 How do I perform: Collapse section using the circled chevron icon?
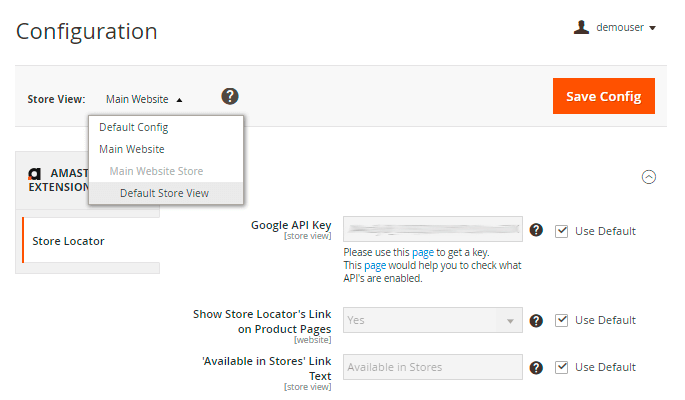click(648, 176)
